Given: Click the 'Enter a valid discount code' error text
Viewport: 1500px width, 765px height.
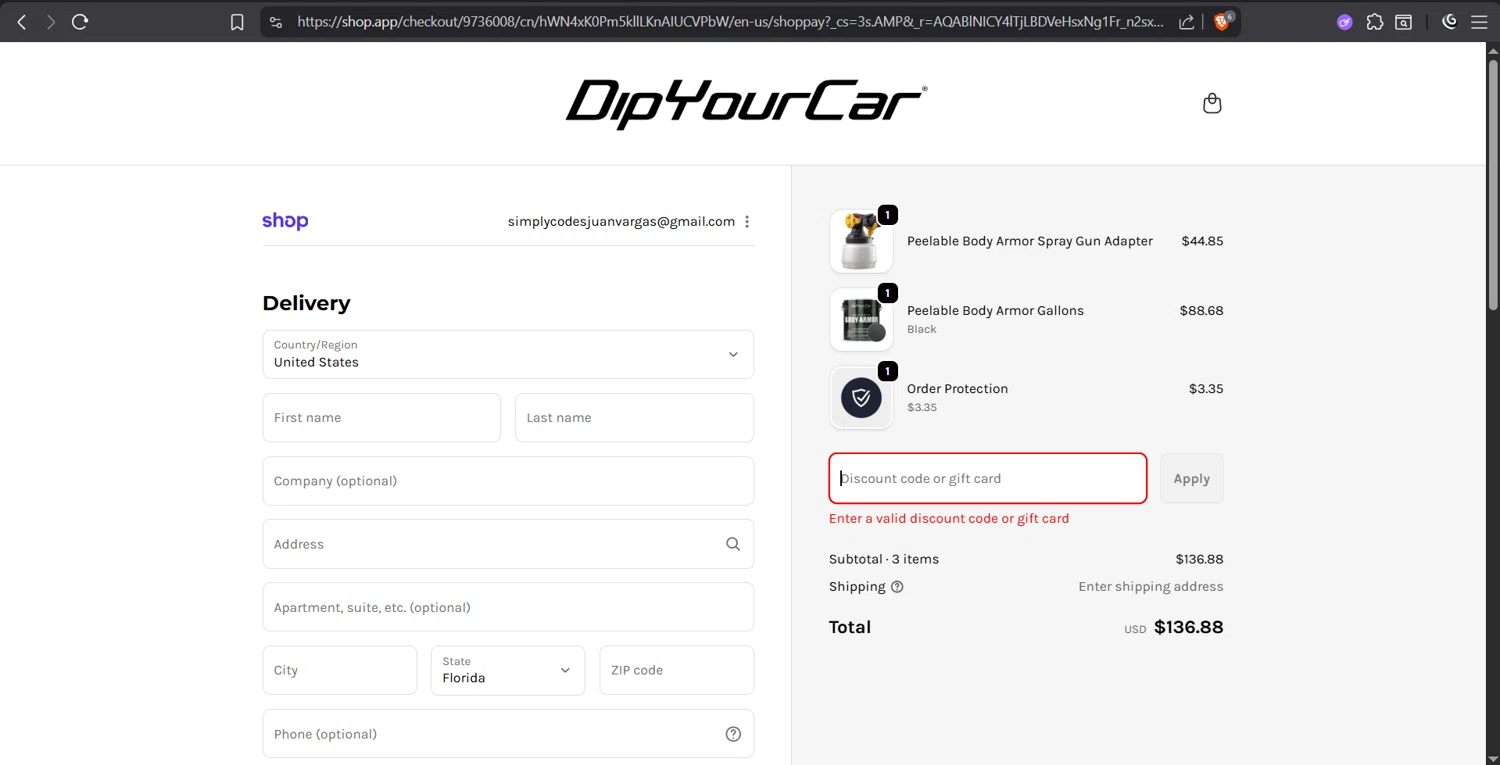Looking at the screenshot, I should coord(949,519).
